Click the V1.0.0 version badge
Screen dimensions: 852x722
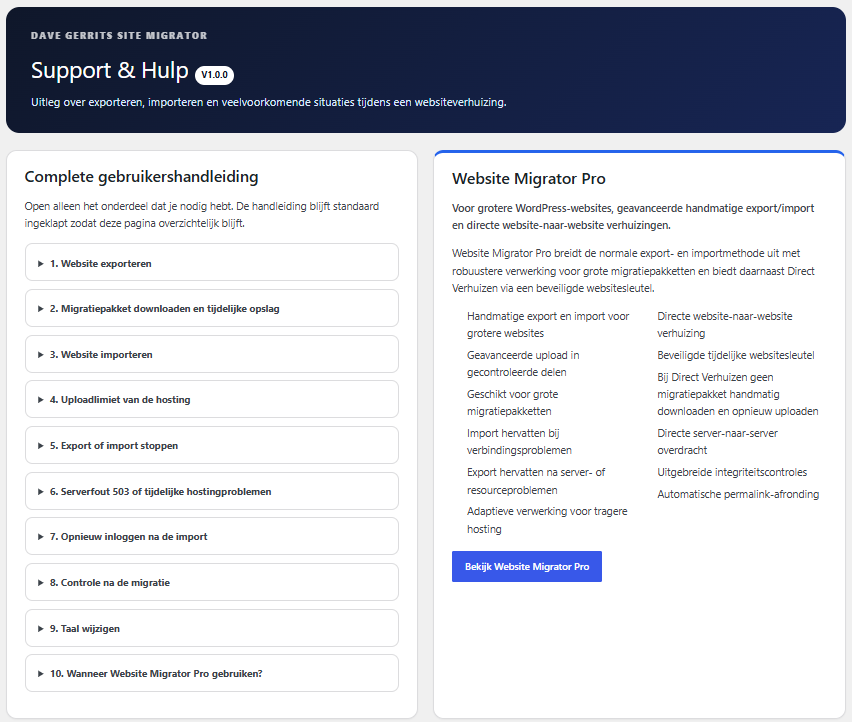click(214, 75)
